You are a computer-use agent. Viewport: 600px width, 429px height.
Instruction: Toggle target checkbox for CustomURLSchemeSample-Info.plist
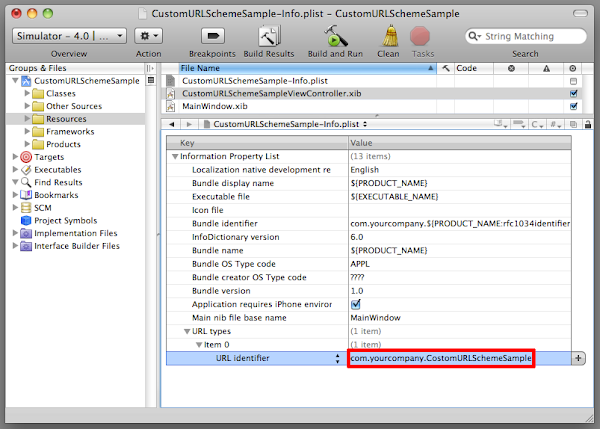(573, 81)
